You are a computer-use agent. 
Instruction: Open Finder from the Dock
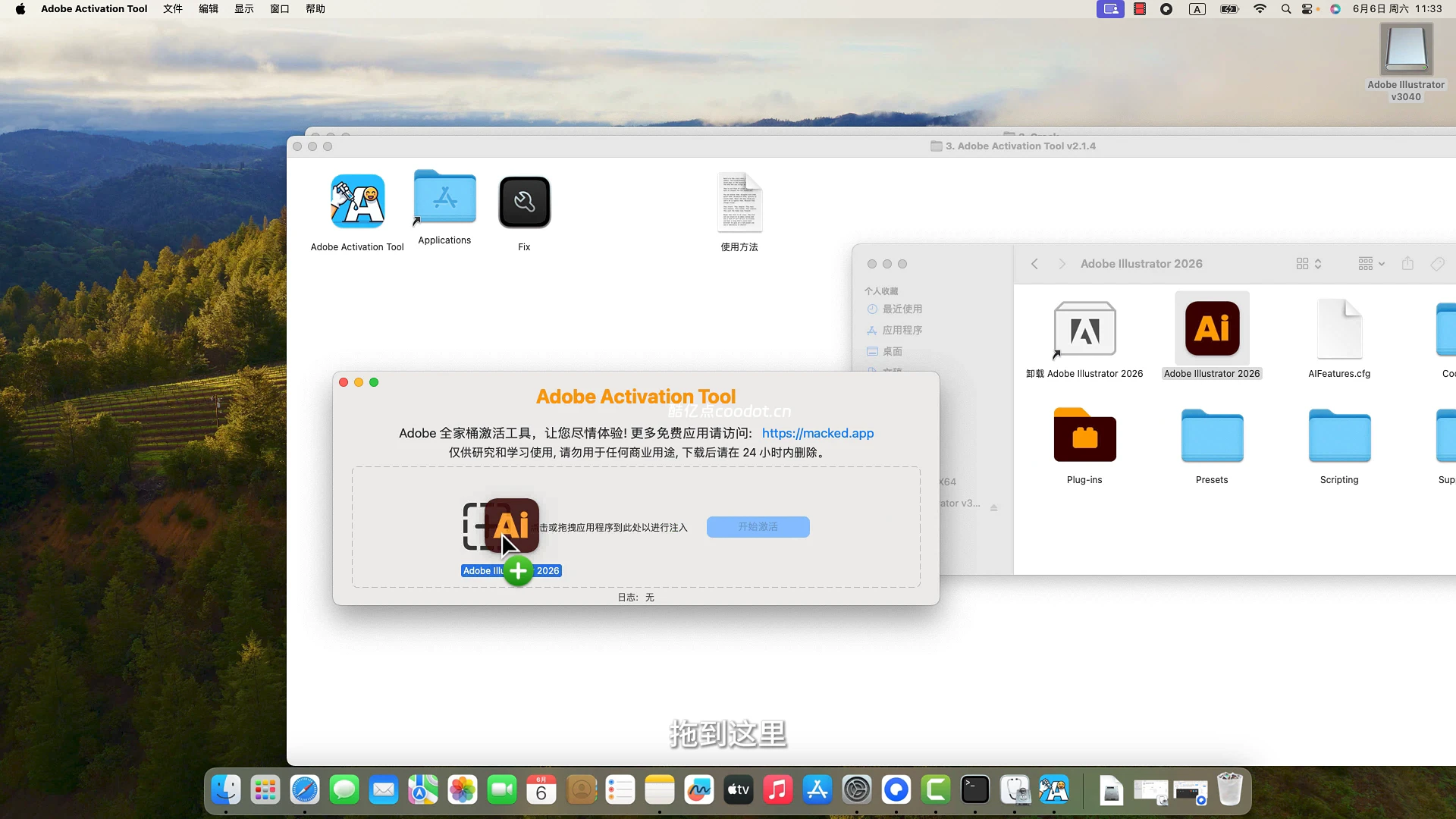point(226,790)
